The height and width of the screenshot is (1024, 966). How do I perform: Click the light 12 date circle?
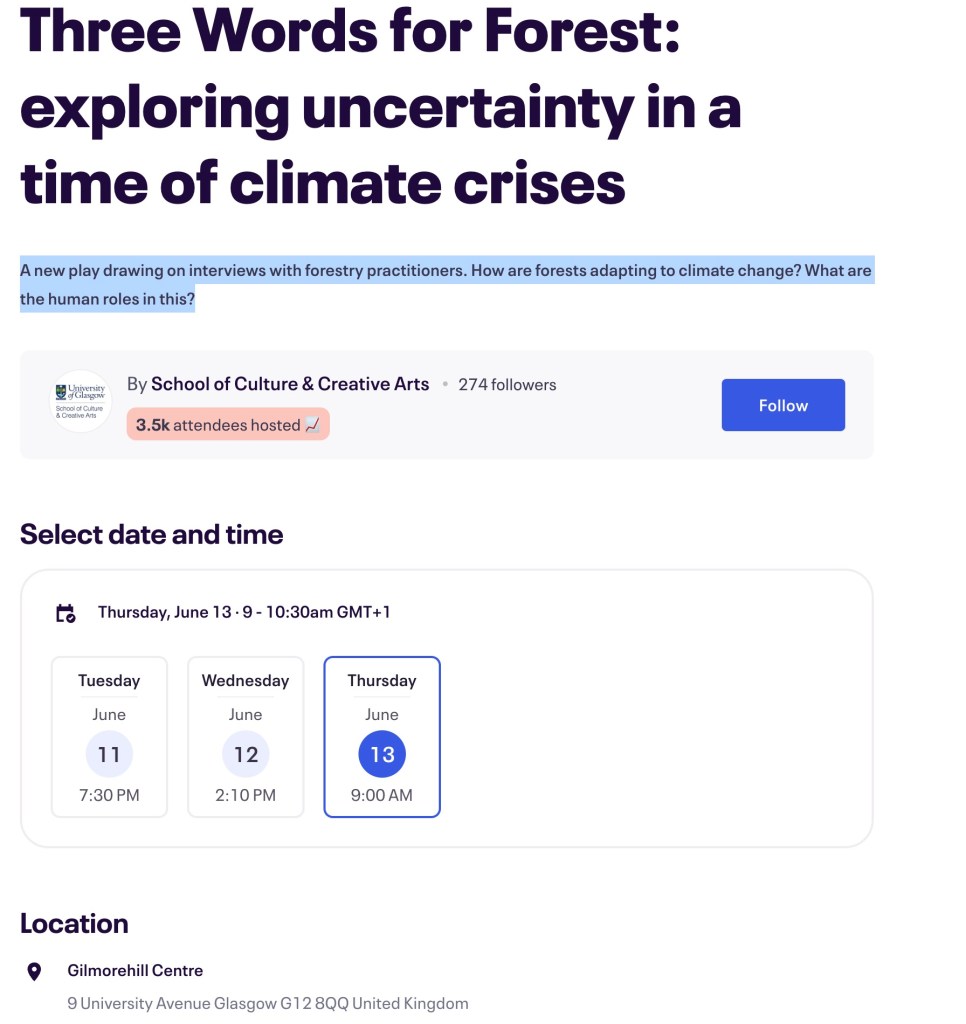pos(246,754)
